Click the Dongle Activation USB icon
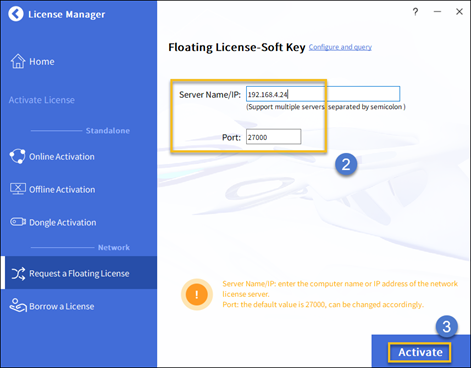471x368 pixels. (18, 222)
